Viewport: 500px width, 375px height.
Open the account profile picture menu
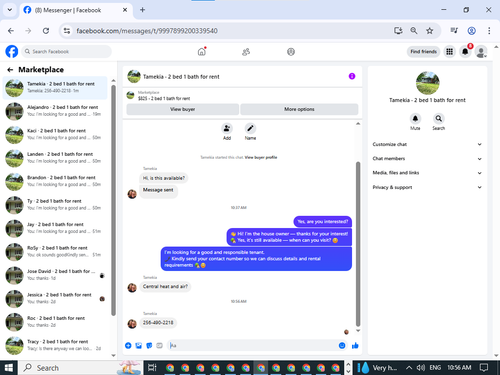tap(481, 52)
